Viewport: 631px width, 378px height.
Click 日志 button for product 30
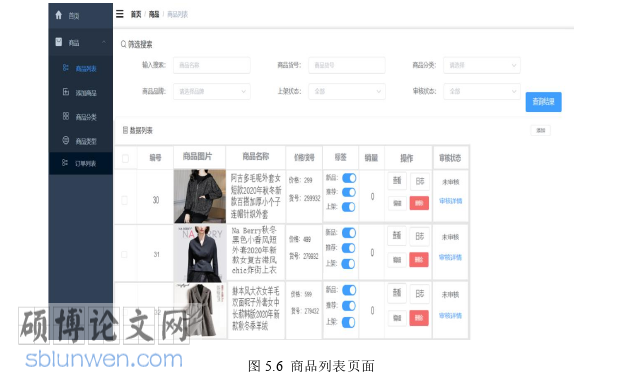point(420,182)
